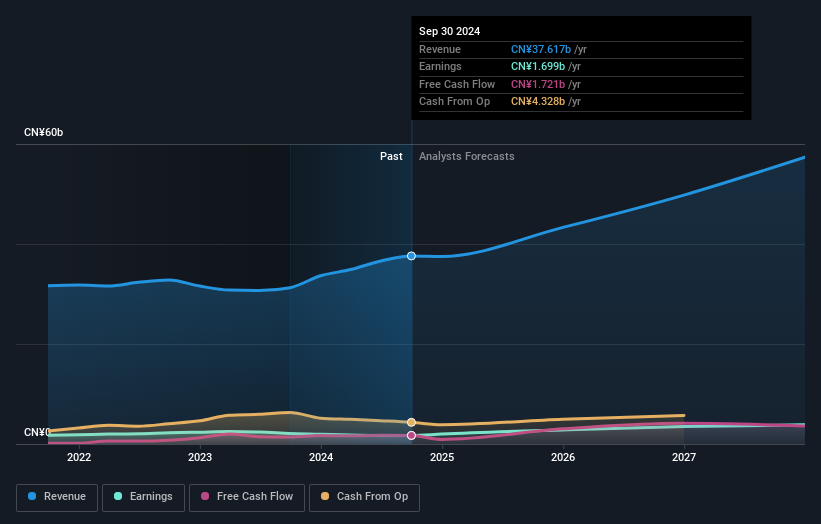Click the Earnings value CN¥1.699b in tooltip
Image resolution: width=821 pixels, height=524 pixels.
tap(538, 66)
